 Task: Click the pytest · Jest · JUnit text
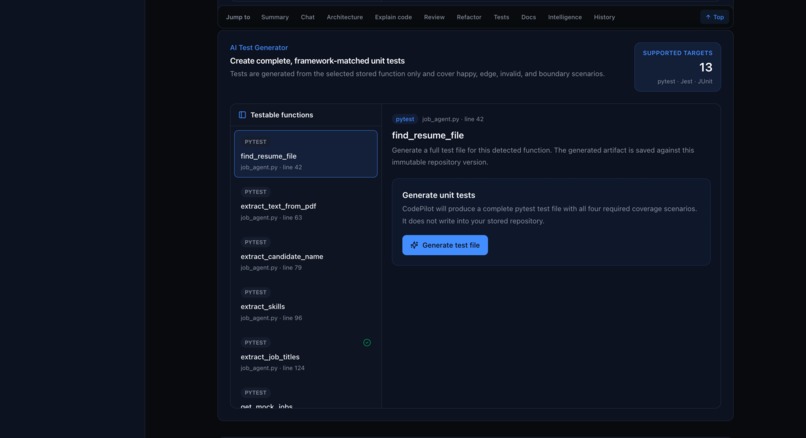pyautogui.click(x=685, y=81)
